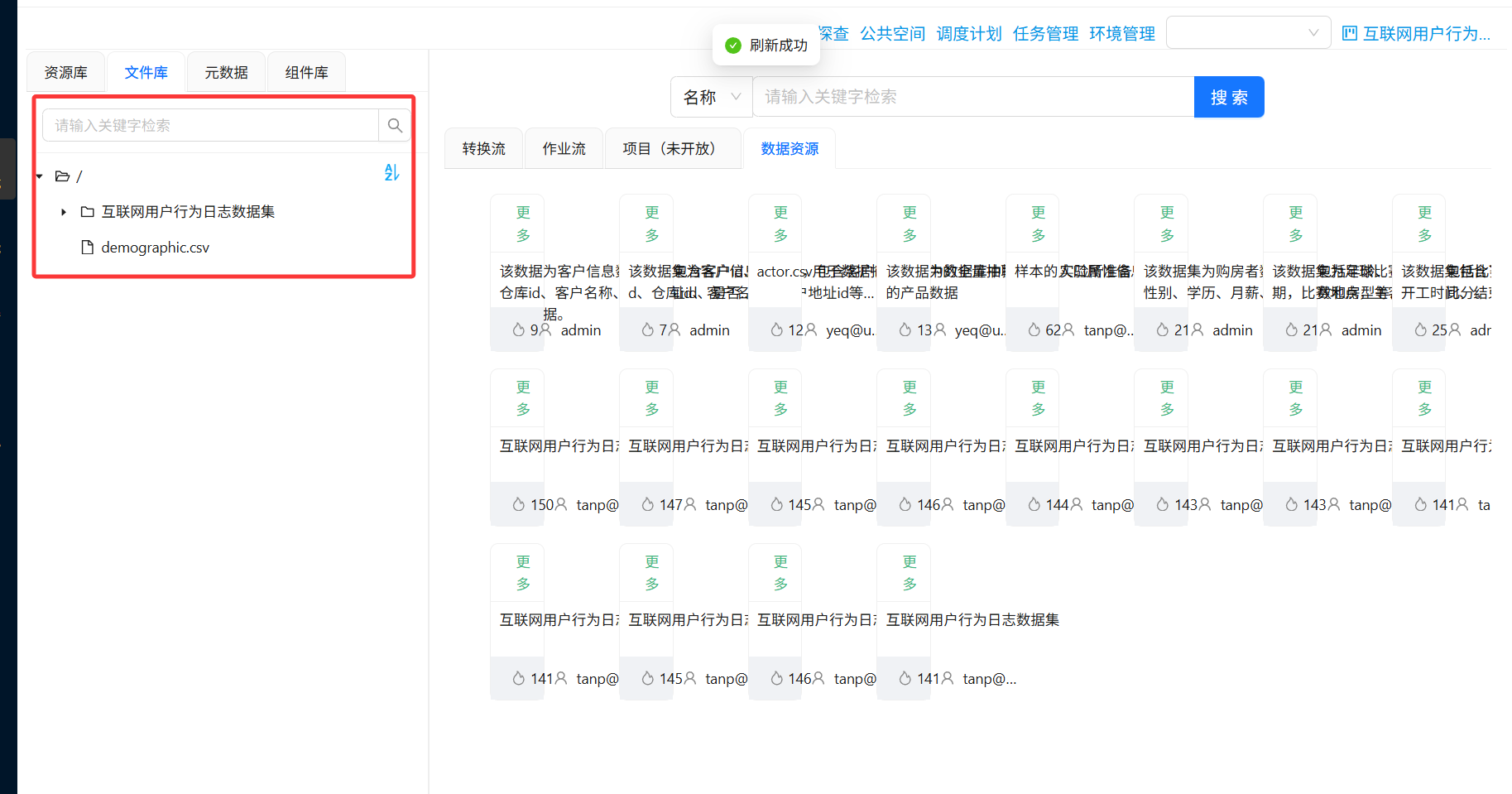1512x794 pixels.
Task: Focus the file library keyword search field
Action: (x=211, y=125)
